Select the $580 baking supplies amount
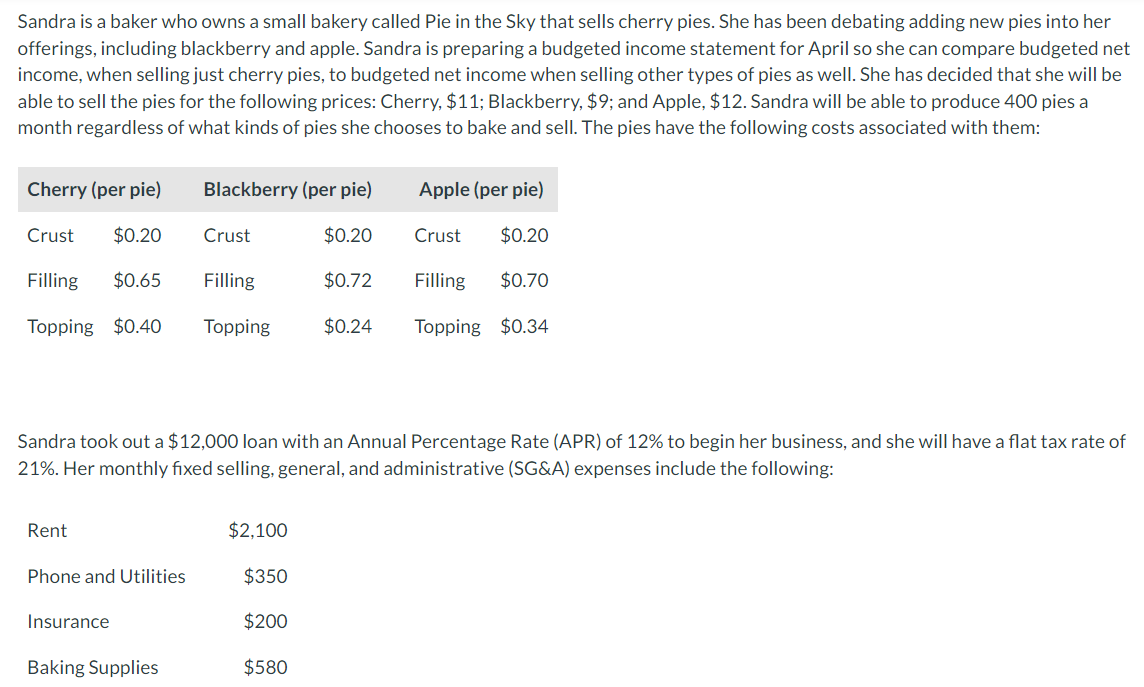Image resolution: width=1144 pixels, height=687 pixels. [x=265, y=667]
